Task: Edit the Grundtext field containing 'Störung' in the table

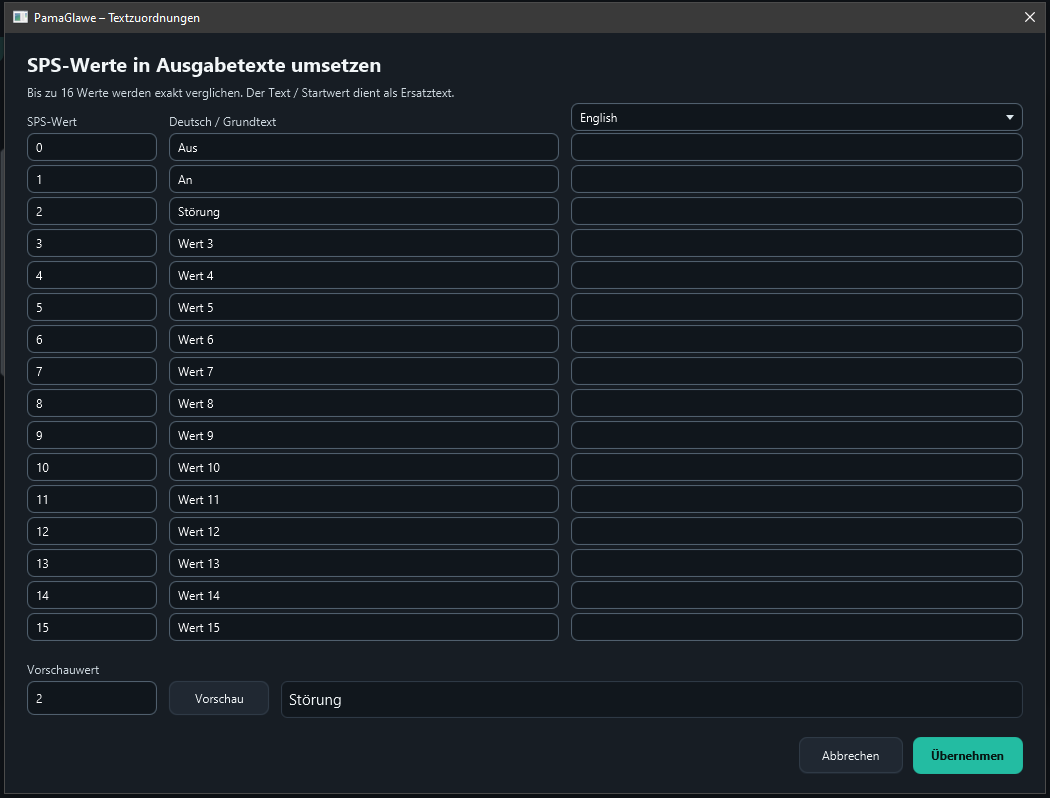Action: 364,212
